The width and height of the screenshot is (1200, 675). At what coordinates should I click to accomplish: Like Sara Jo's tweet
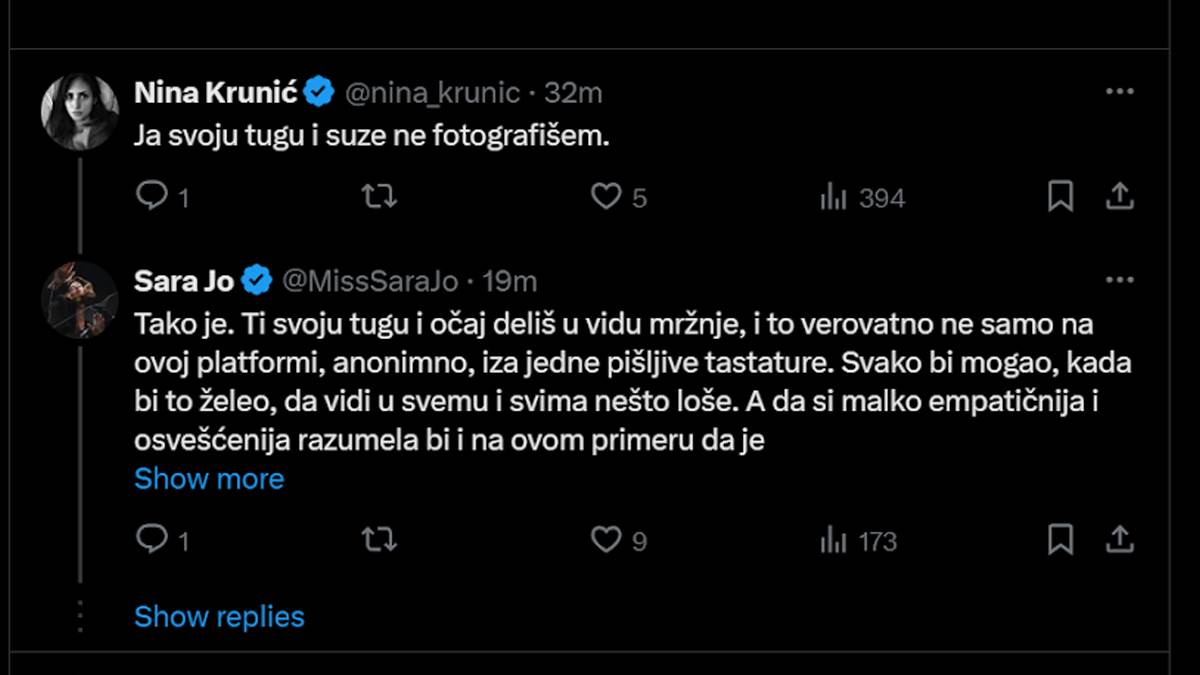(606, 541)
